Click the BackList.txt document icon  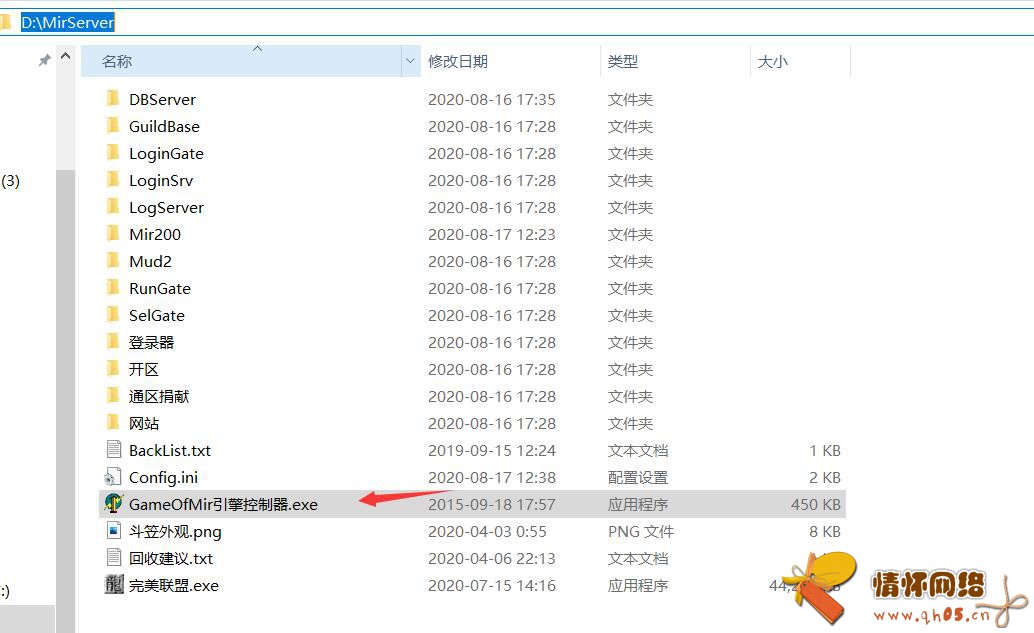click(x=113, y=450)
